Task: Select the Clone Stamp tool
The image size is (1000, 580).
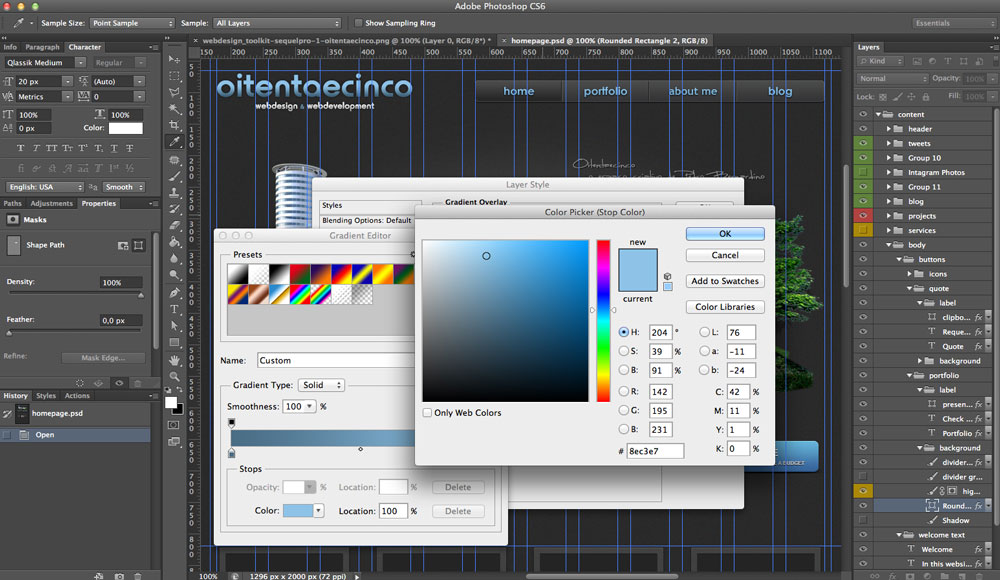Action: pyautogui.click(x=174, y=193)
